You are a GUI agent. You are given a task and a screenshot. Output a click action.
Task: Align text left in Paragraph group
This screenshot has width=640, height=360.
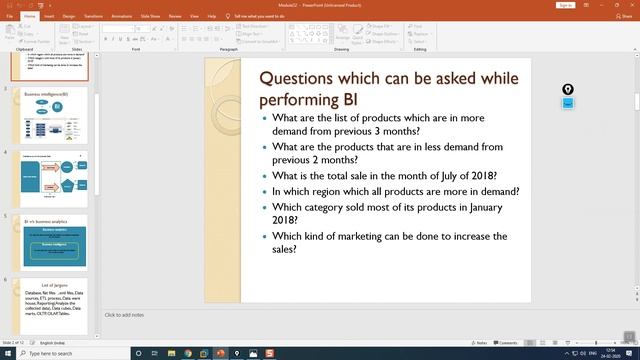coord(184,39)
